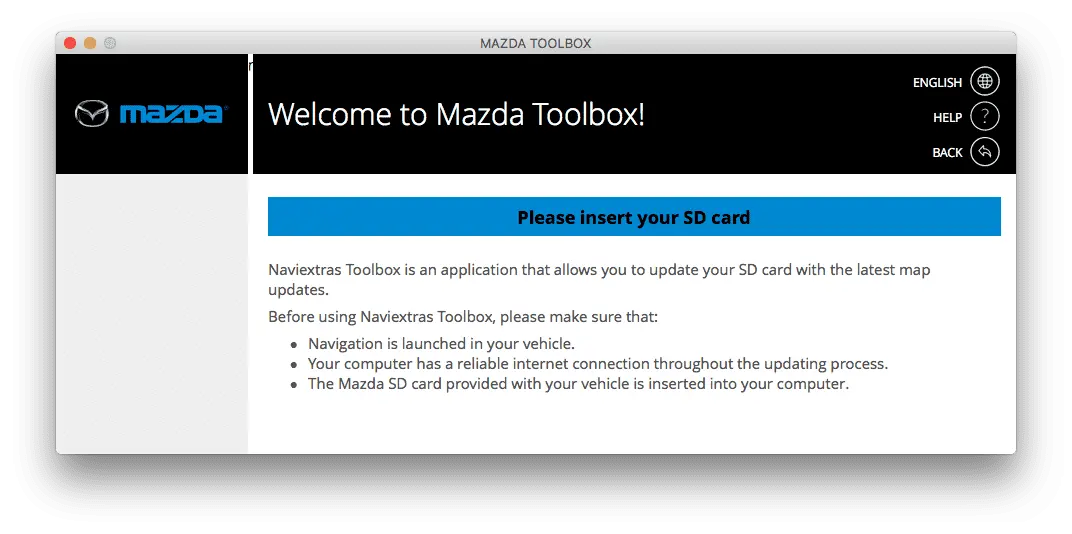Click the HELP text label
The height and width of the screenshot is (534, 1072).
(x=948, y=118)
